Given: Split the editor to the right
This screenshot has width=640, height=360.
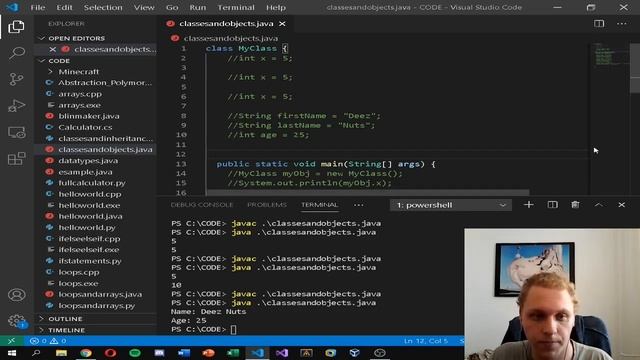Looking at the screenshot, I should pos(599,24).
